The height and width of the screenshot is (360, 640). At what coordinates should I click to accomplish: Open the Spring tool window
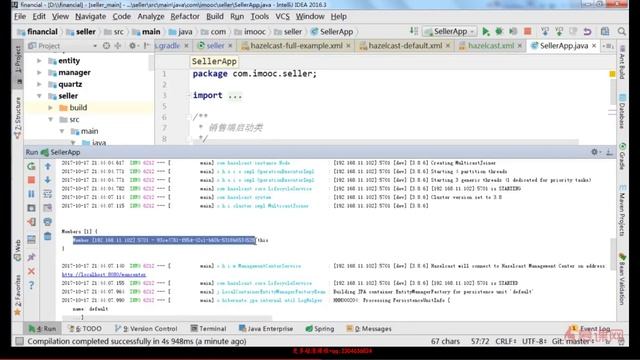(320, 329)
